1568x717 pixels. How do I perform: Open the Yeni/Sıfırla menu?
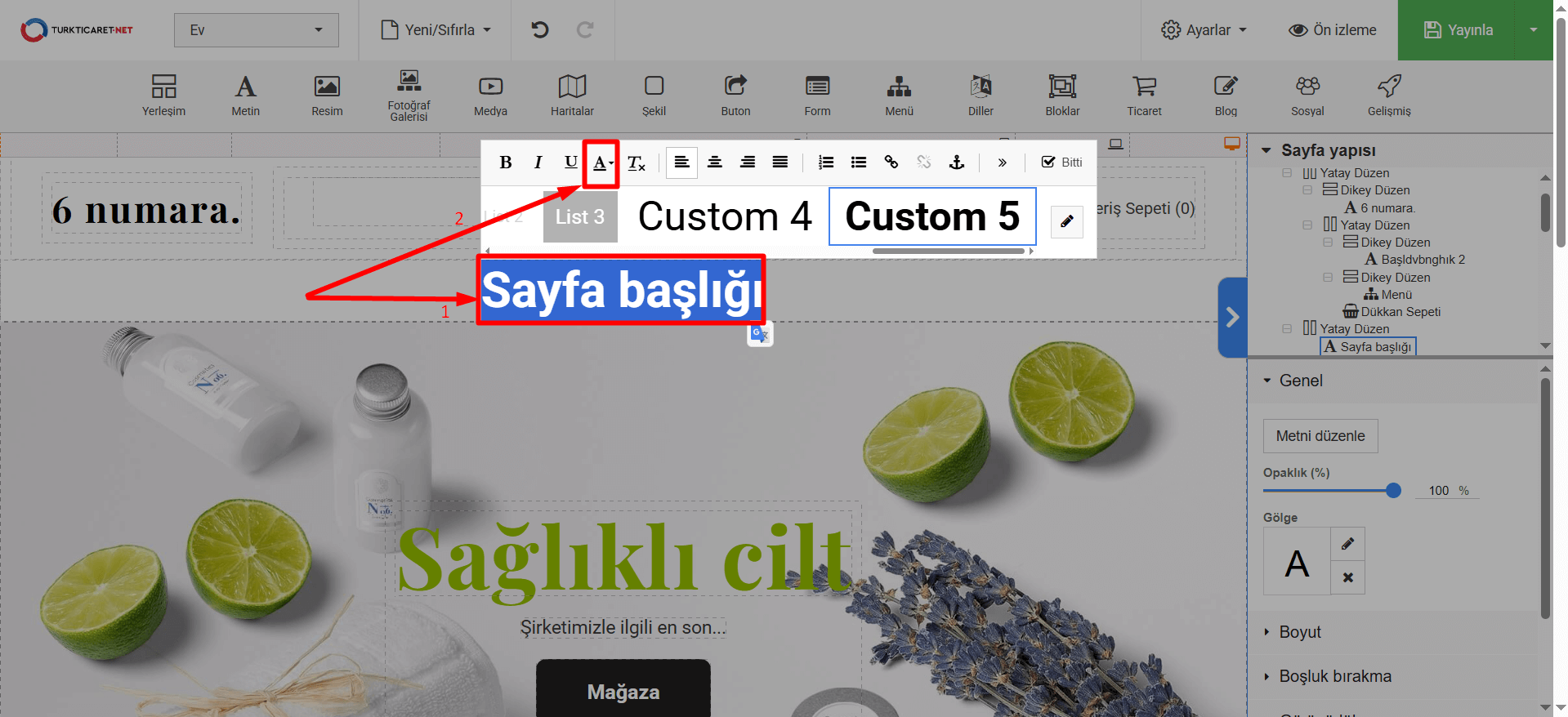(x=436, y=30)
